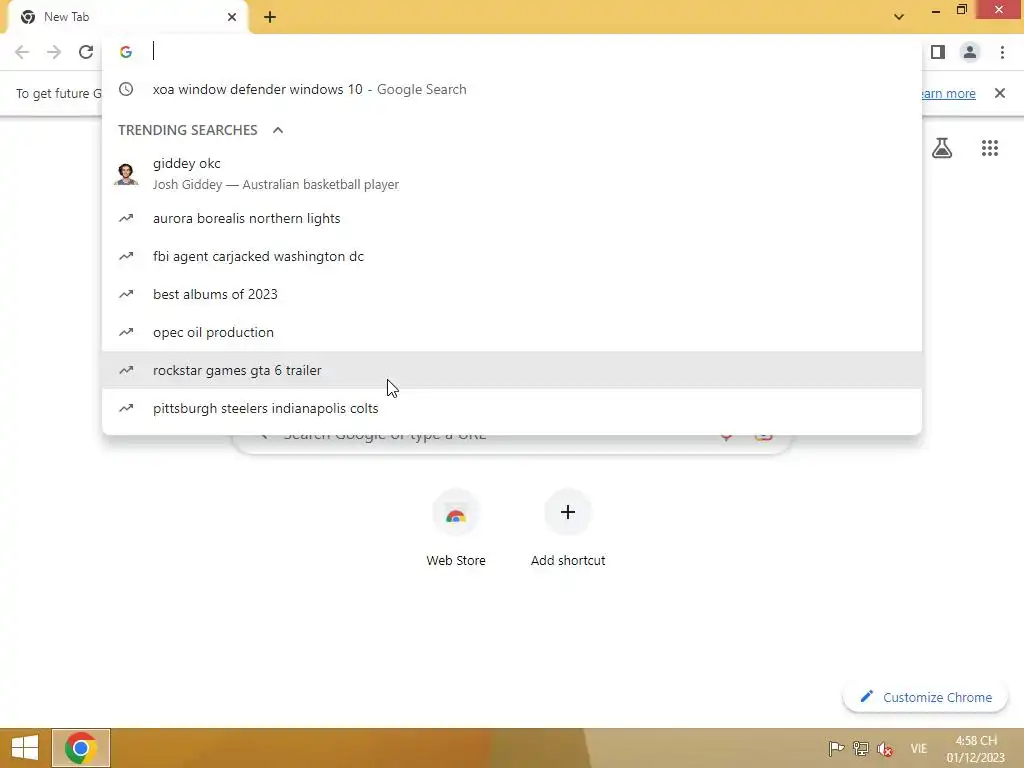
Task: Click trending arrow icon beside aurora borealis
Action: 126,218
